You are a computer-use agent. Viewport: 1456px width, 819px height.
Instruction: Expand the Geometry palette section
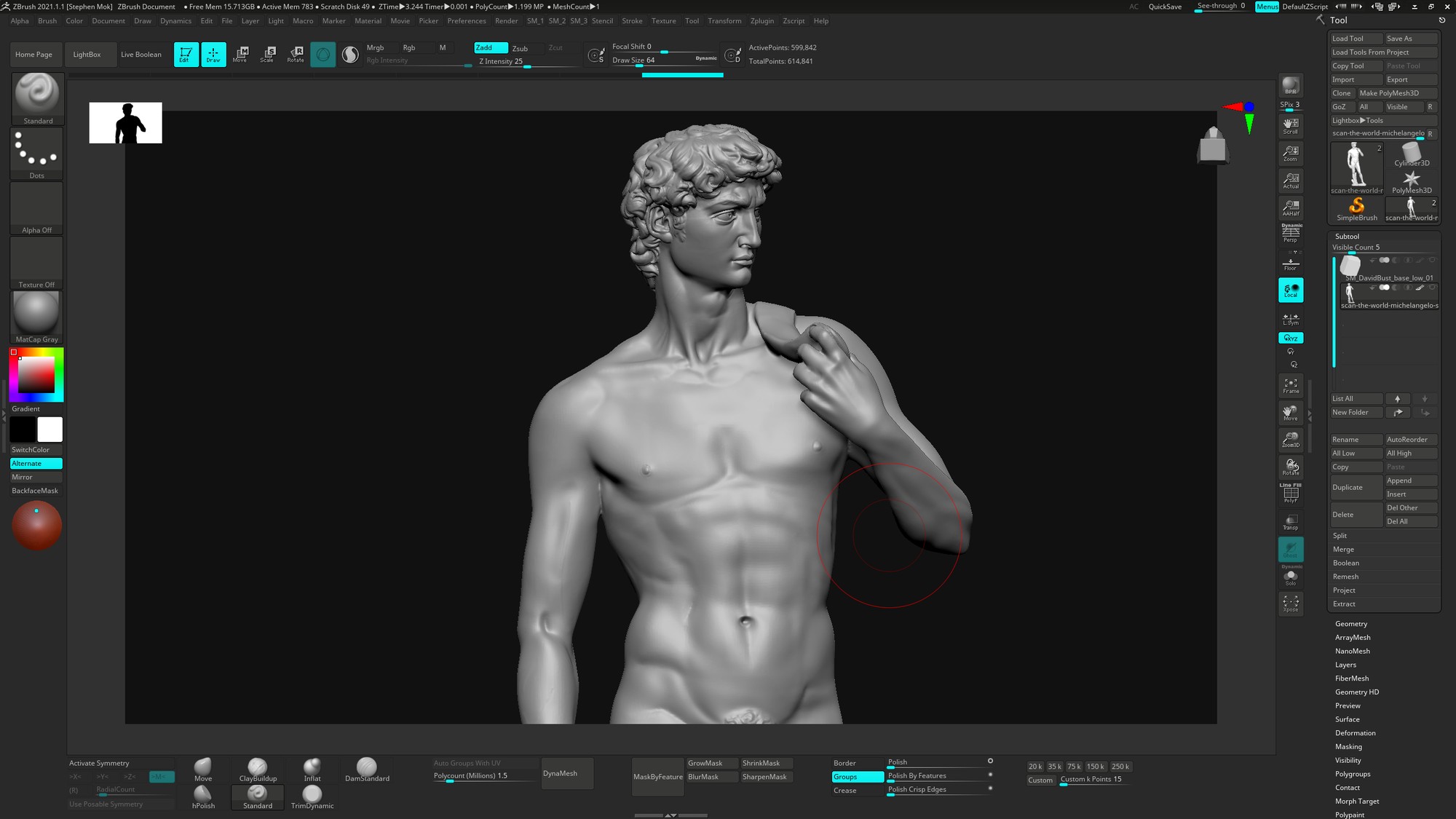(x=1351, y=624)
